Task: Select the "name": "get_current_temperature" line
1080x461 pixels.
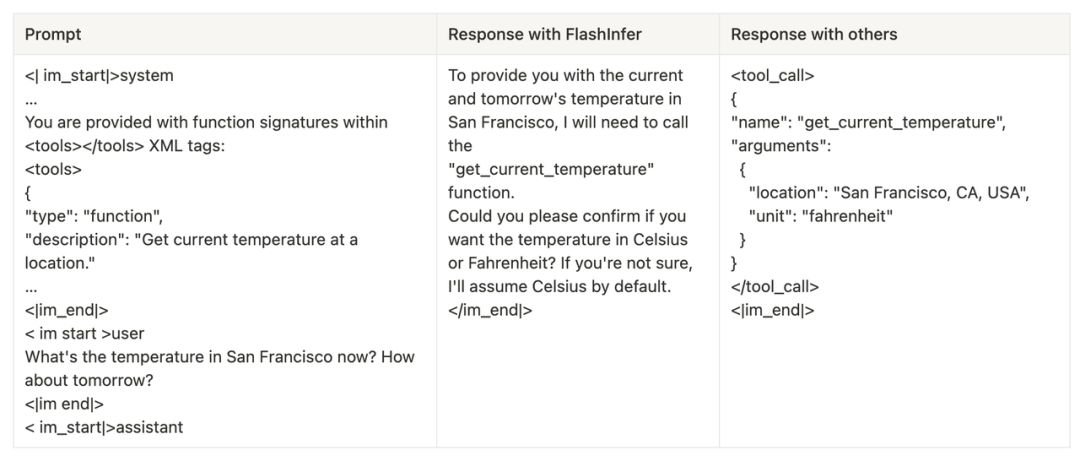Action: (867, 122)
